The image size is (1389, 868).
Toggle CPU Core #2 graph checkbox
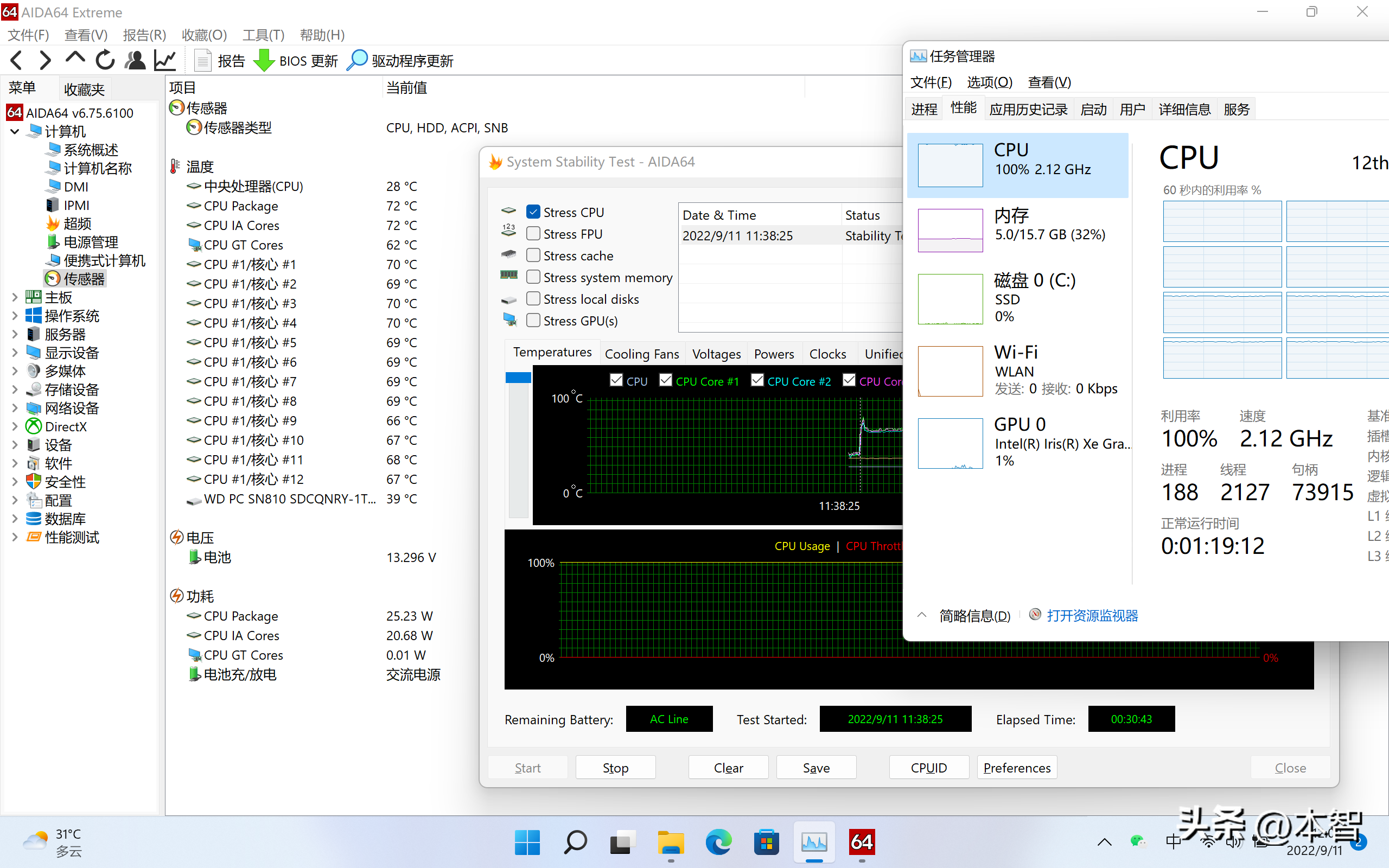(757, 380)
